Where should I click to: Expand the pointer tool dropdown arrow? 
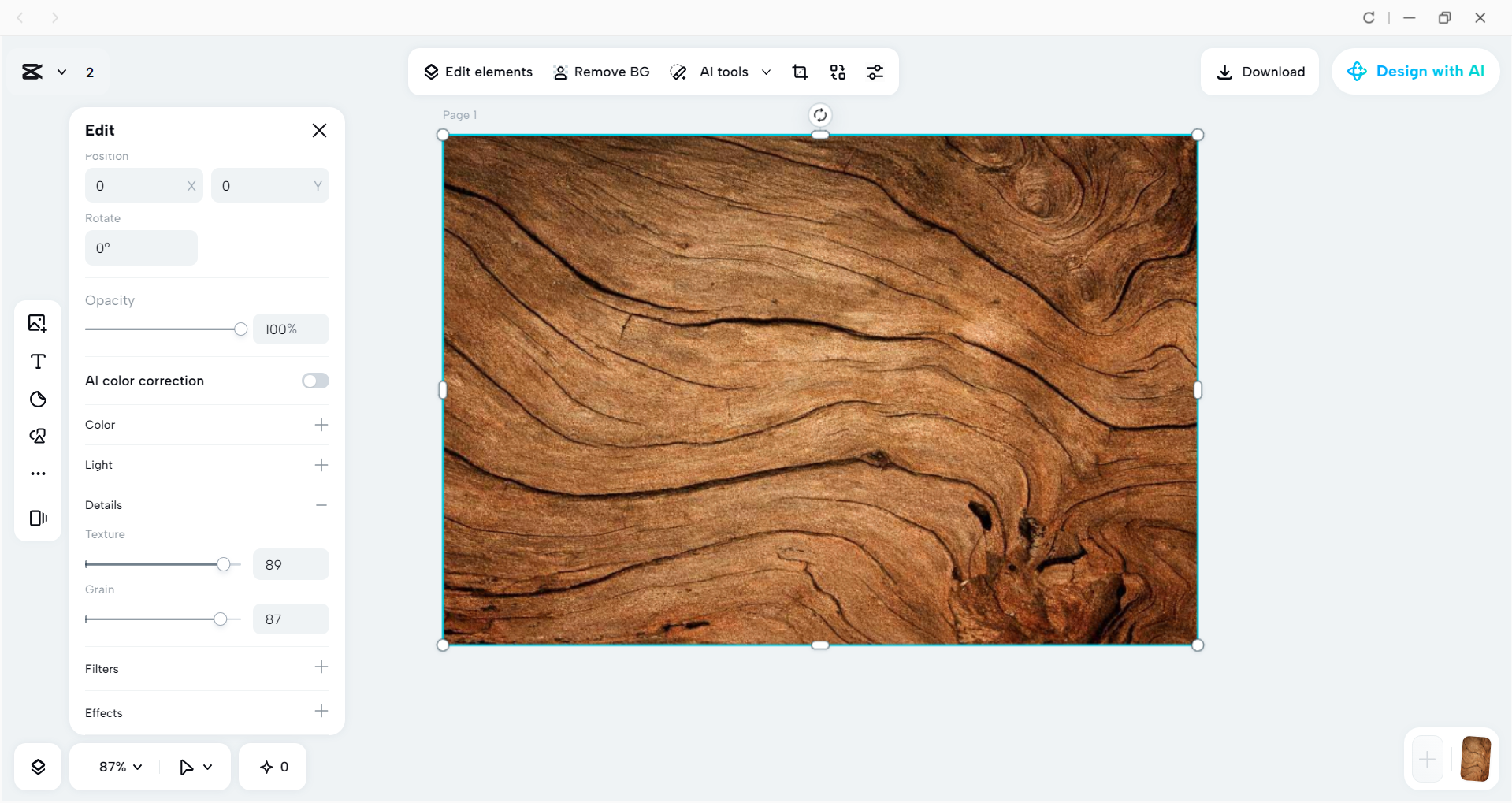click(x=208, y=767)
